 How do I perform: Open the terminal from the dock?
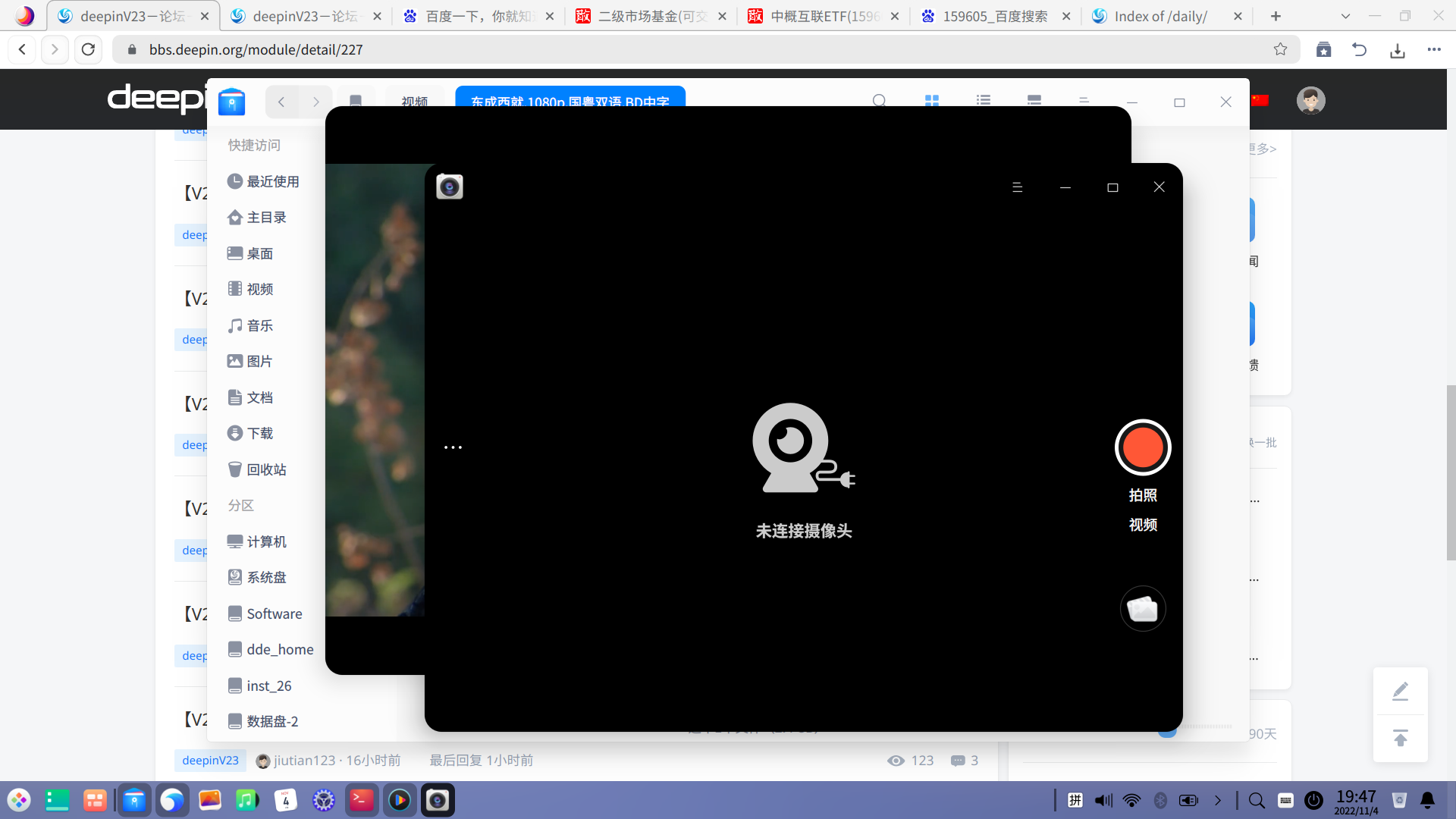[362, 800]
